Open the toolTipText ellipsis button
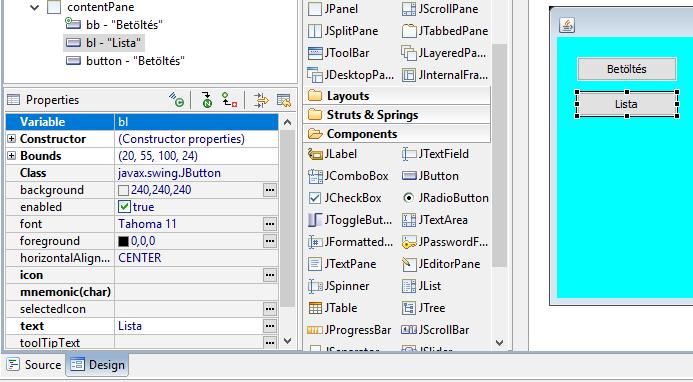Screen dimensions: 693x382 coord(270,342)
